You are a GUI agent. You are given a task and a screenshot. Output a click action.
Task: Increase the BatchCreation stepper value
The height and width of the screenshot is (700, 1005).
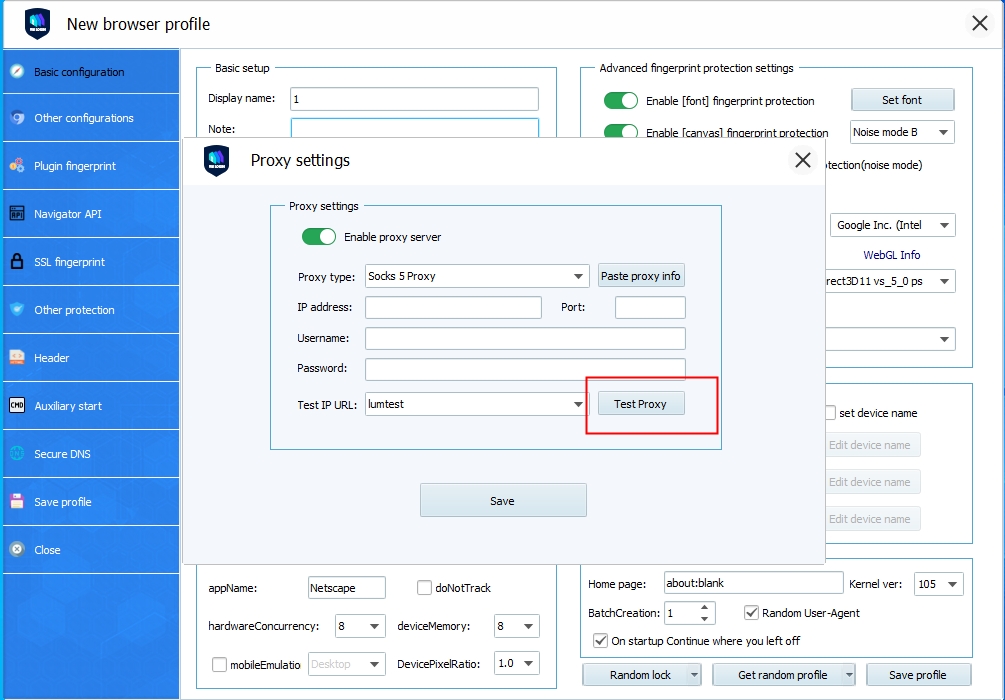click(706, 608)
